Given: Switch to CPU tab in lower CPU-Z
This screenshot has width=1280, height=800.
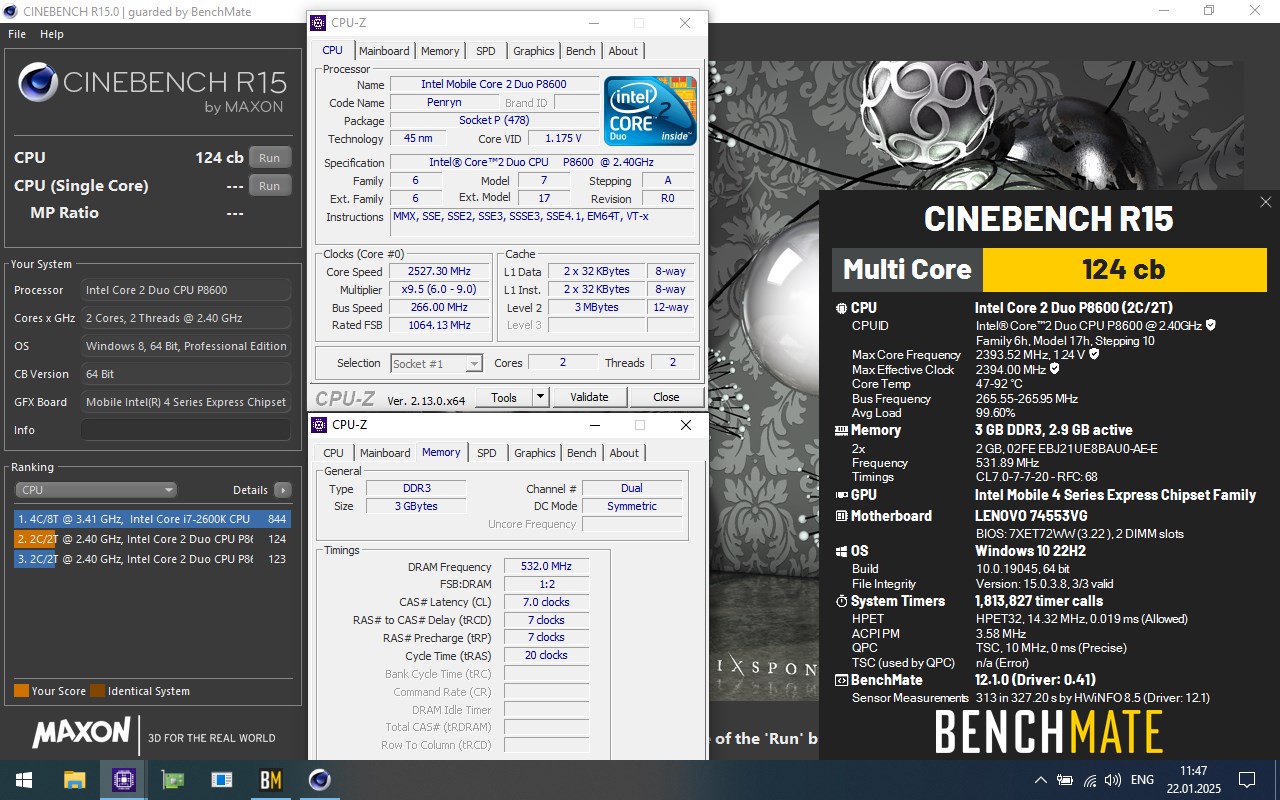Looking at the screenshot, I should coord(334,453).
